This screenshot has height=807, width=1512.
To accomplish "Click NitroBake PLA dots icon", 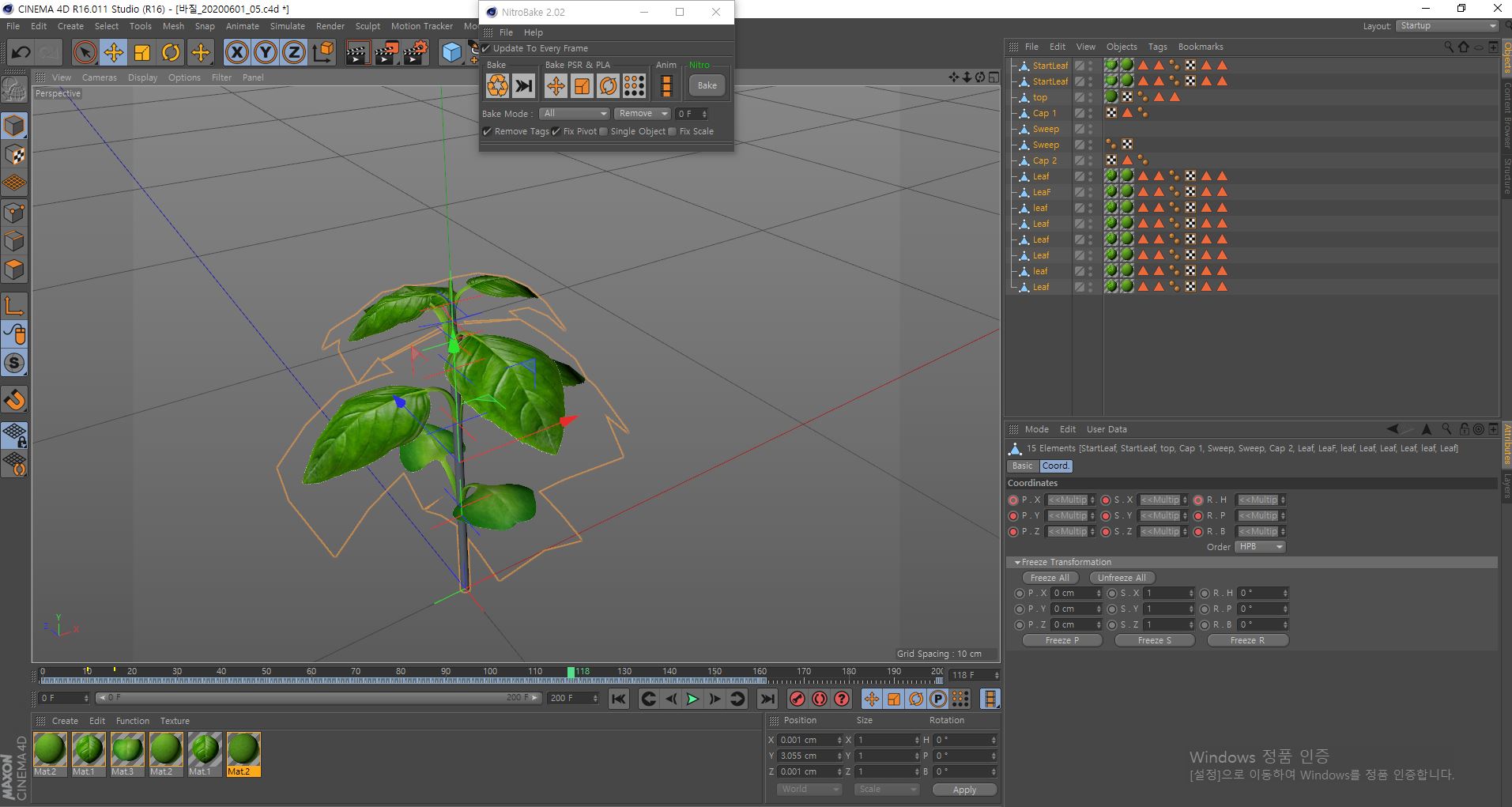I will tap(634, 85).
